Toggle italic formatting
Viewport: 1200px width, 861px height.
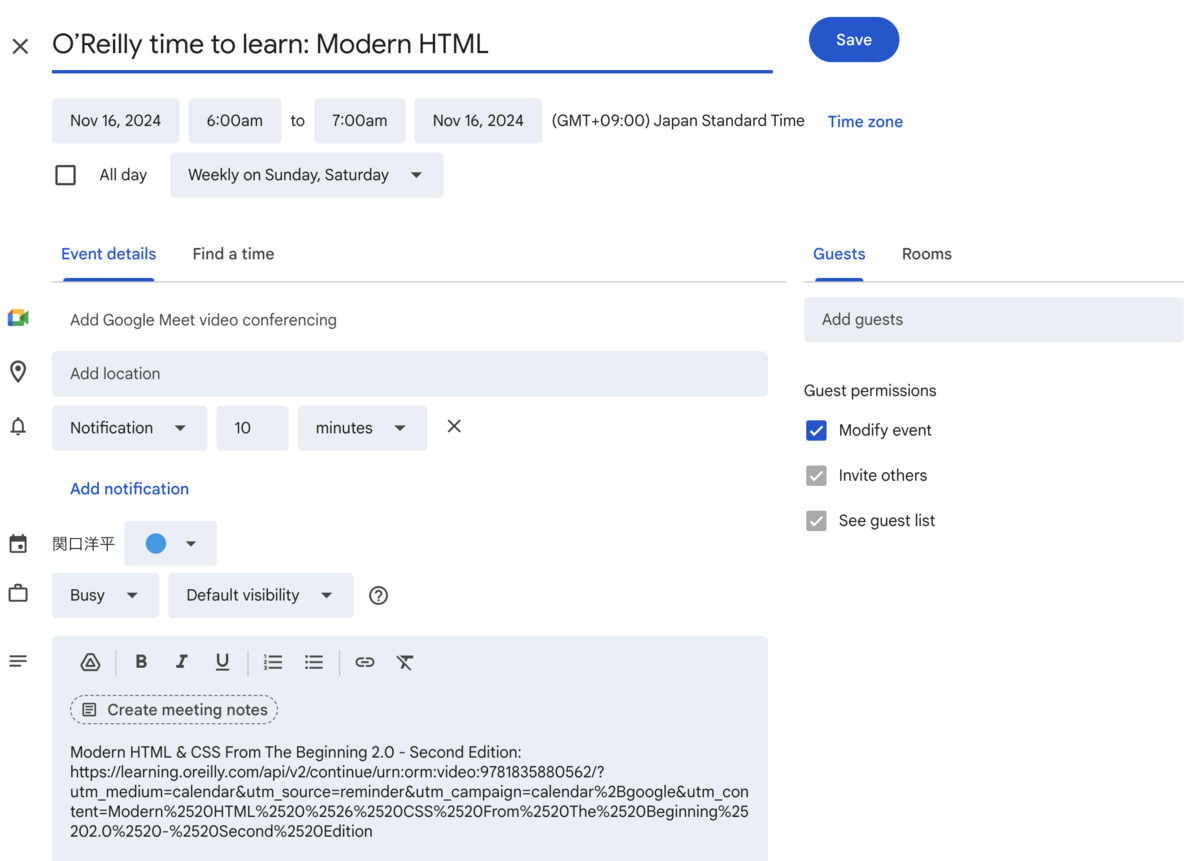pos(181,662)
